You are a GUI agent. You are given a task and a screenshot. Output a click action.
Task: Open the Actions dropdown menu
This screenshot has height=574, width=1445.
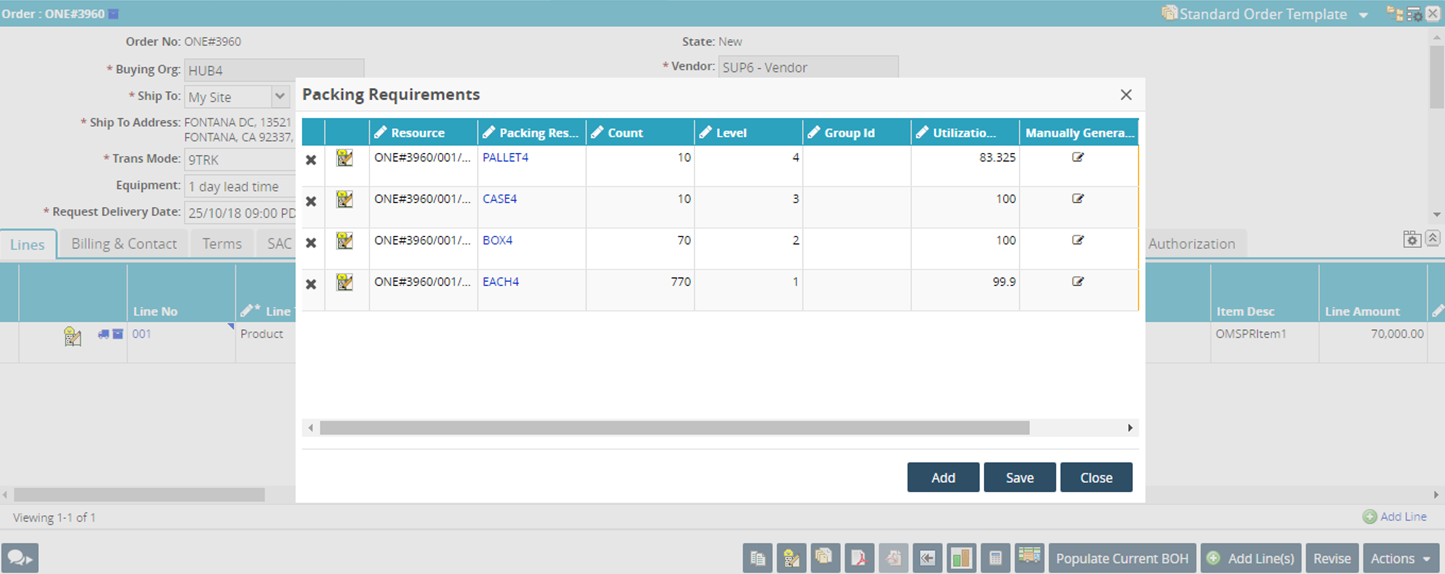[x=1401, y=558]
